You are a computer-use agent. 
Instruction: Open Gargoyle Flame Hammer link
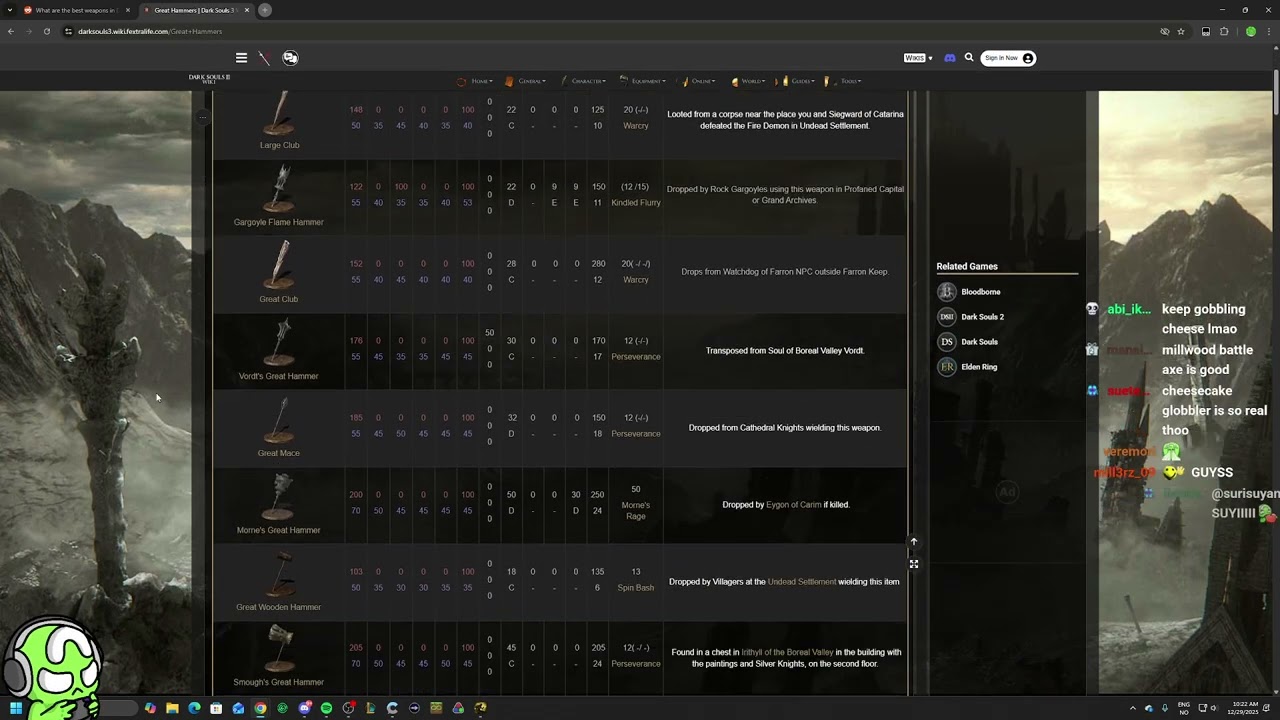coord(279,222)
